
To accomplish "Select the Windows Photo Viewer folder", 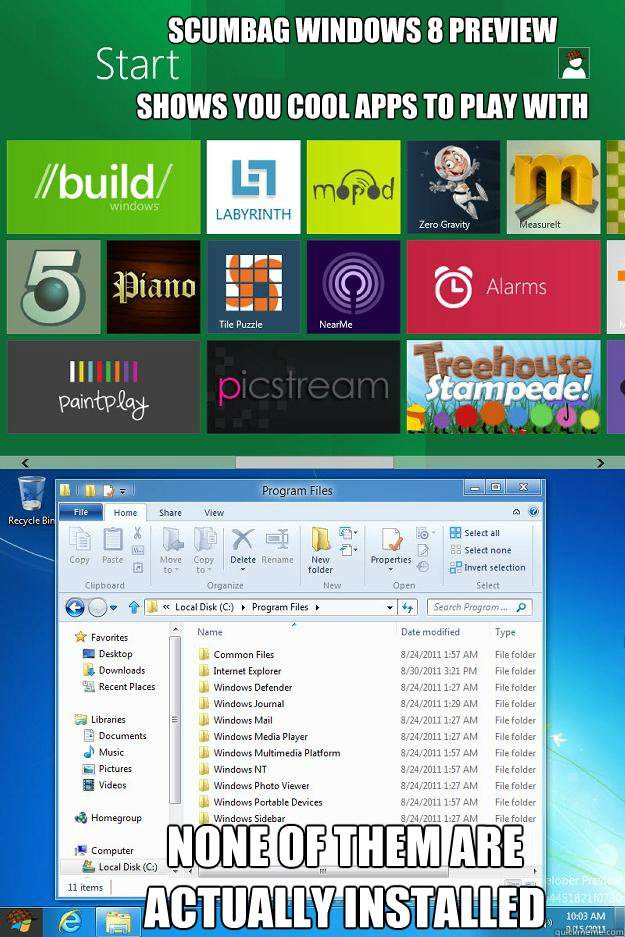I will pyautogui.click(x=262, y=786).
